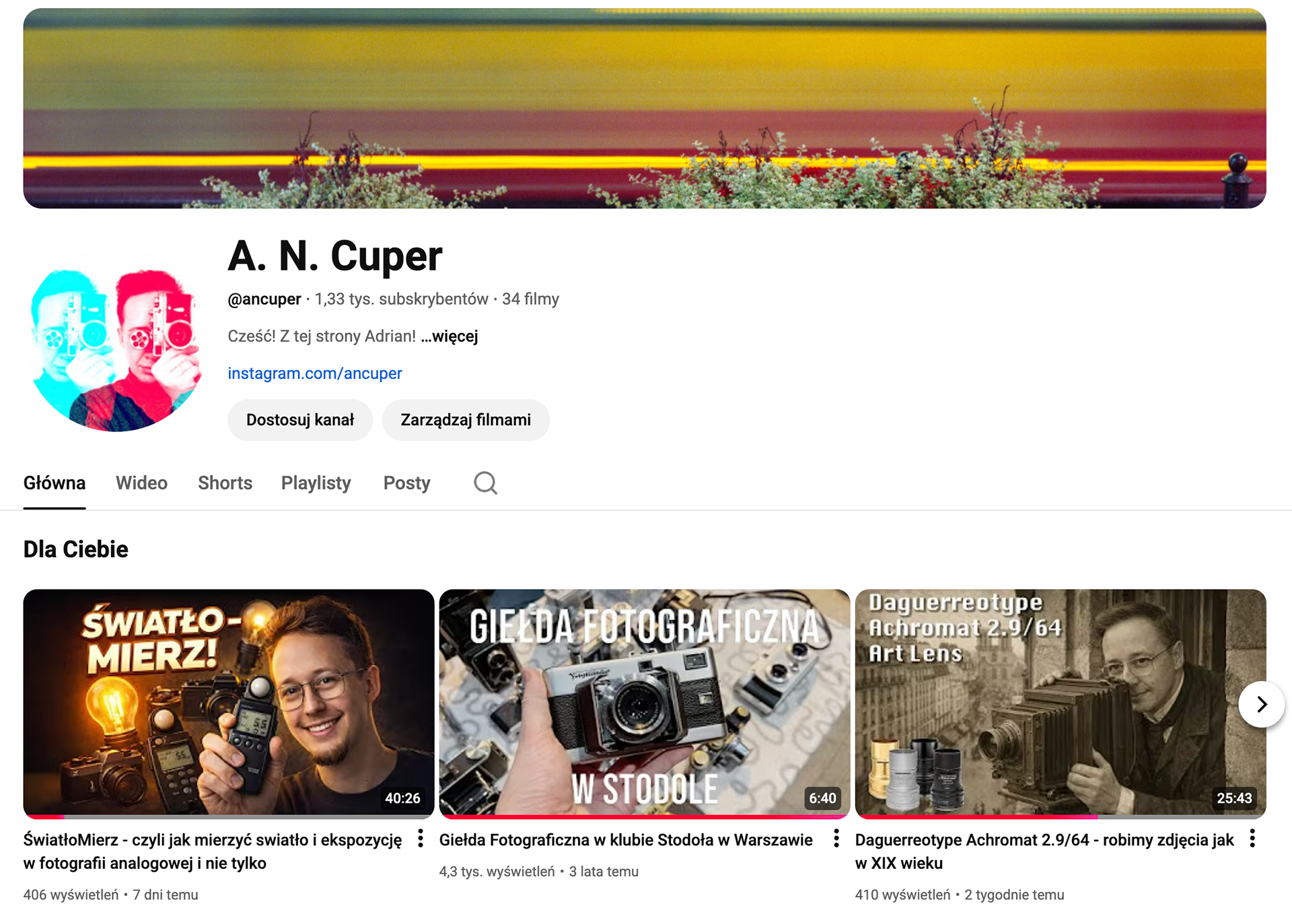
Task: Expand channel description with …więcej
Action: tap(450, 336)
